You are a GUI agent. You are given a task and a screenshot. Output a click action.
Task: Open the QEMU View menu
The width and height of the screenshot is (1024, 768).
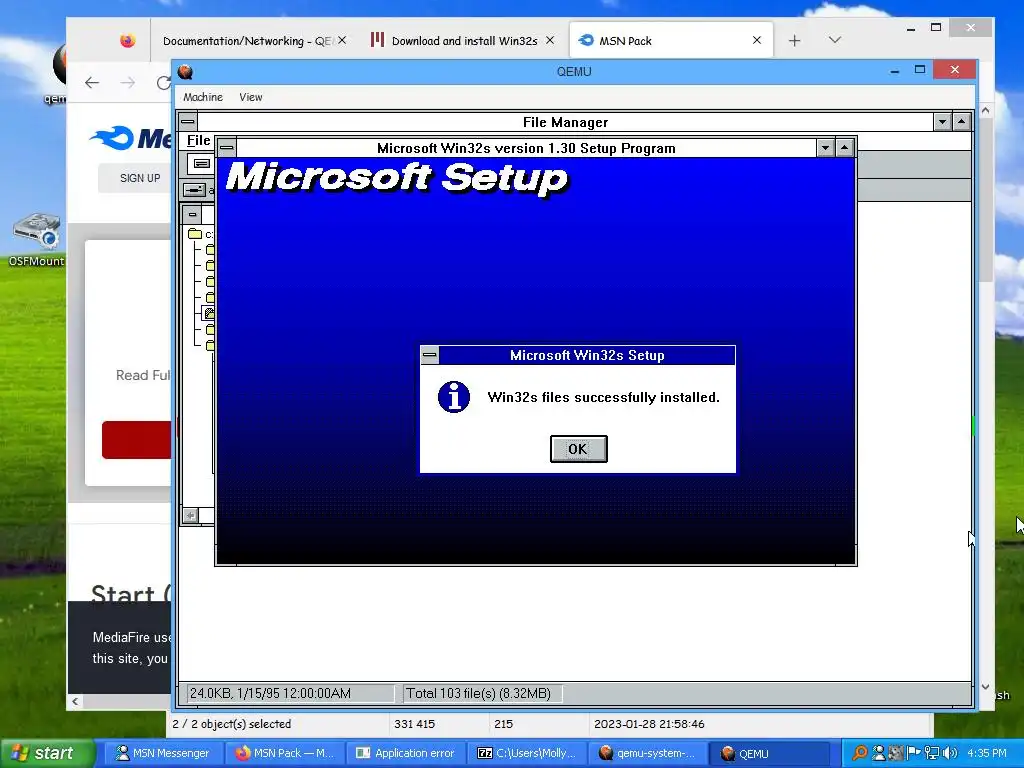[x=250, y=97]
